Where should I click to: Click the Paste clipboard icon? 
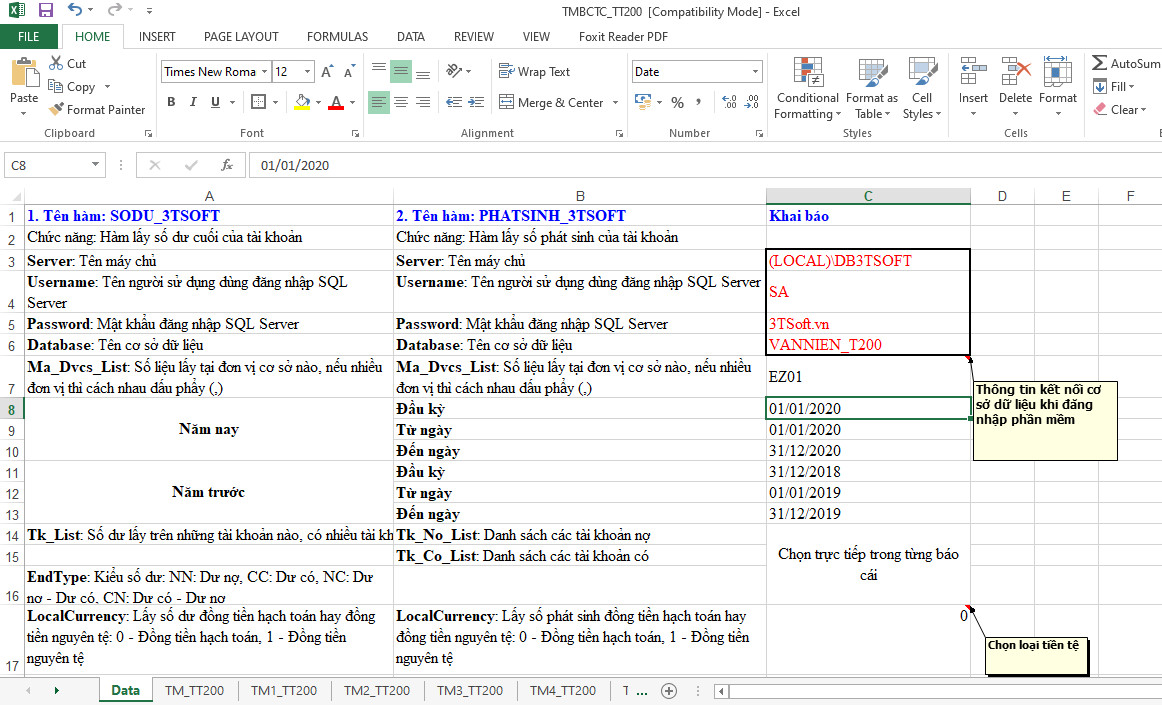click(x=24, y=74)
